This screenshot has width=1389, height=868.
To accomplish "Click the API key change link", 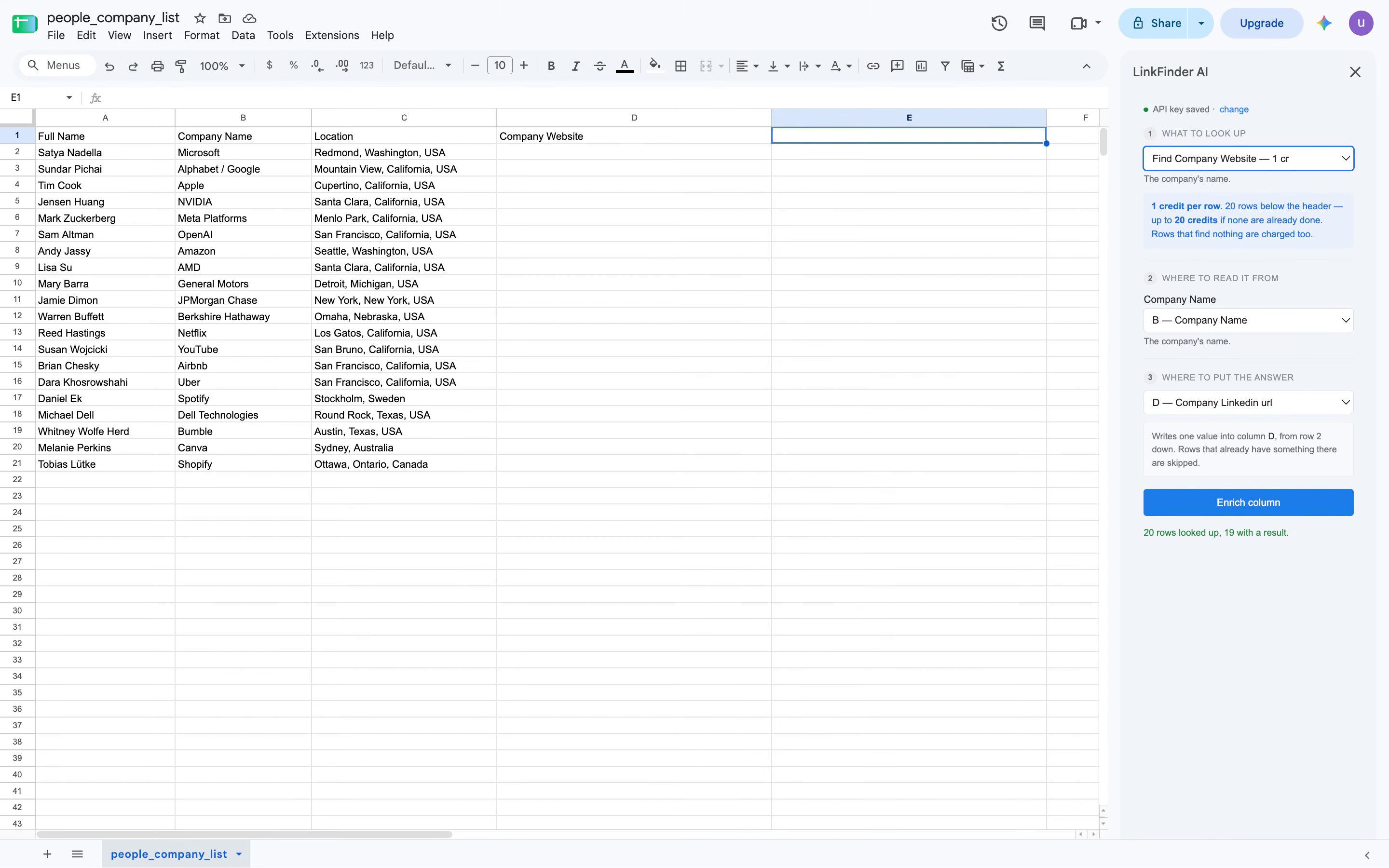I will pyautogui.click(x=1233, y=109).
